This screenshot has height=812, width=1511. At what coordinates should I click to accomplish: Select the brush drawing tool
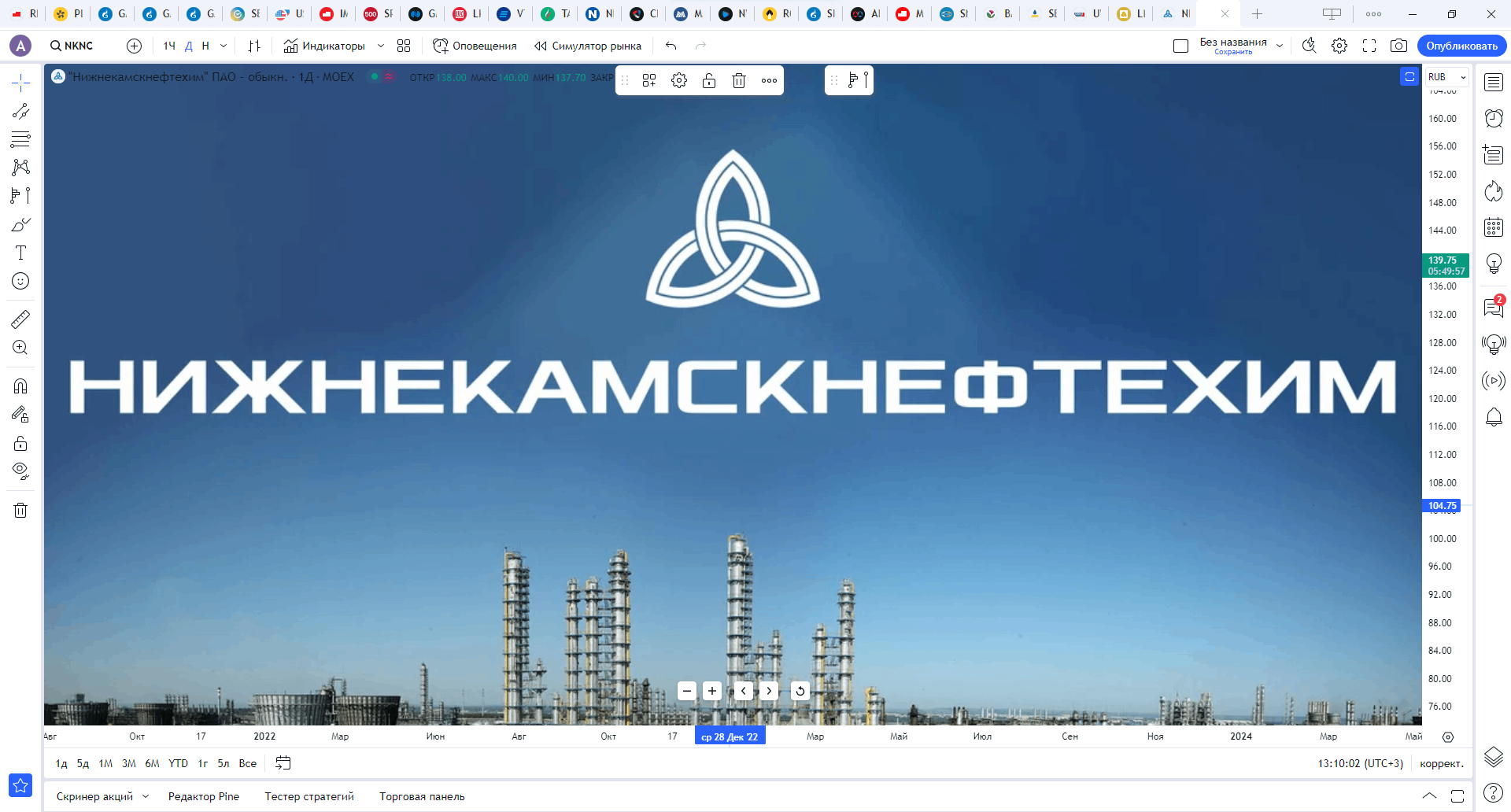pyautogui.click(x=20, y=224)
